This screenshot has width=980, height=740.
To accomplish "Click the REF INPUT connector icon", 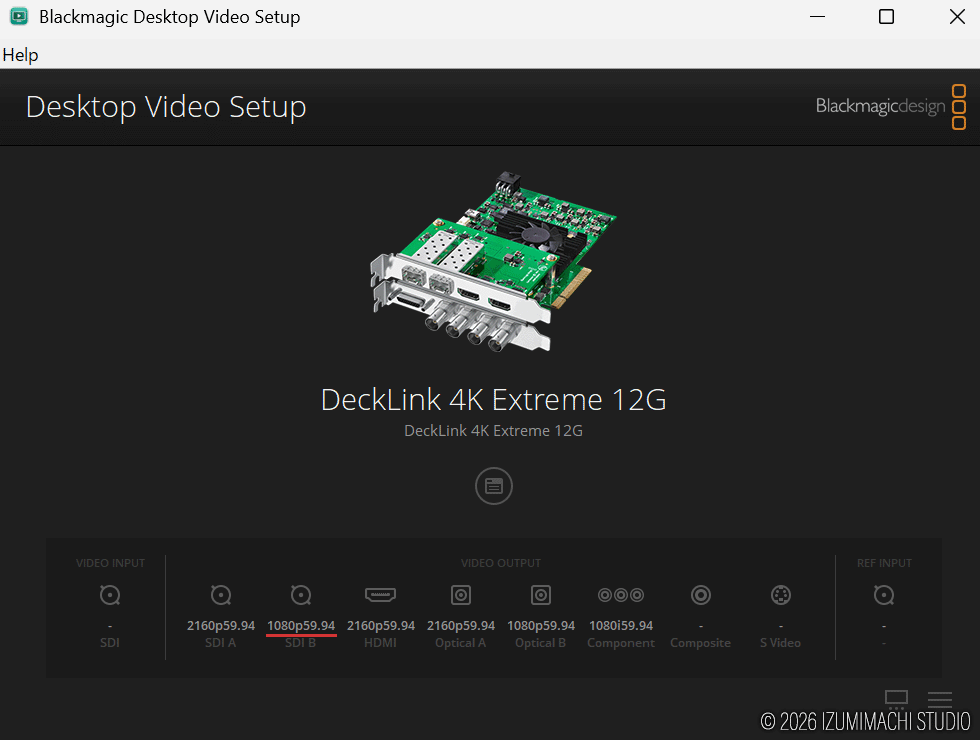I will pyautogui.click(x=883, y=596).
